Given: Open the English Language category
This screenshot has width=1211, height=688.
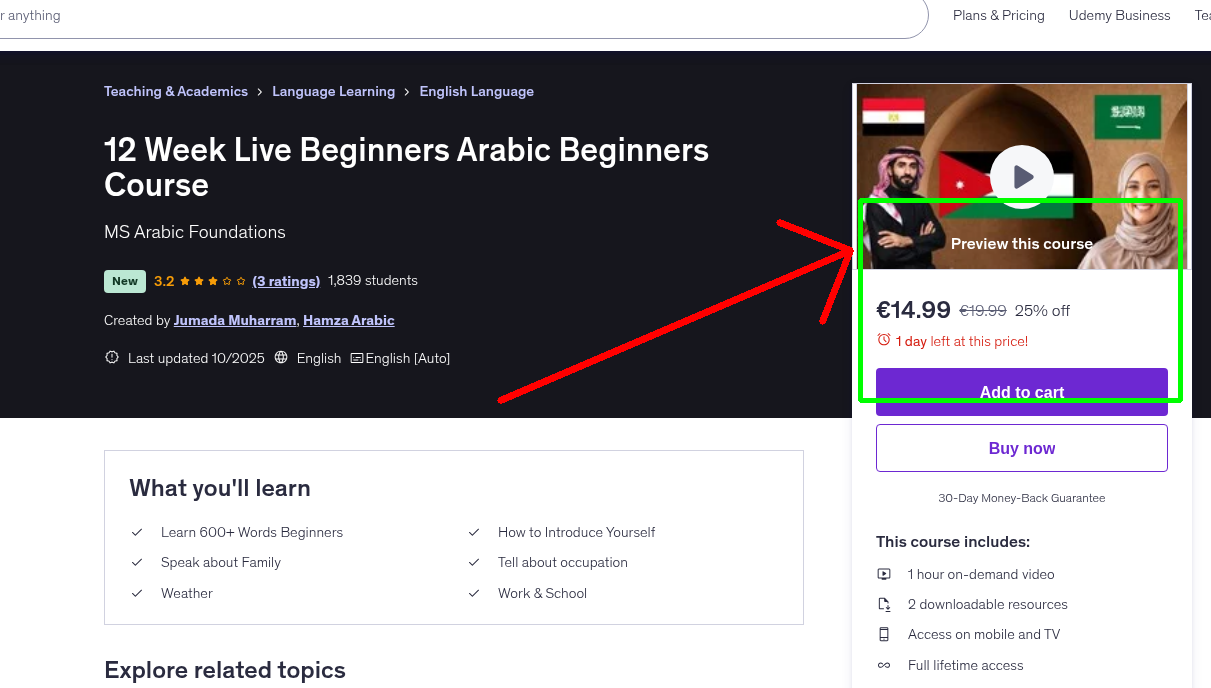Looking at the screenshot, I should point(476,91).
